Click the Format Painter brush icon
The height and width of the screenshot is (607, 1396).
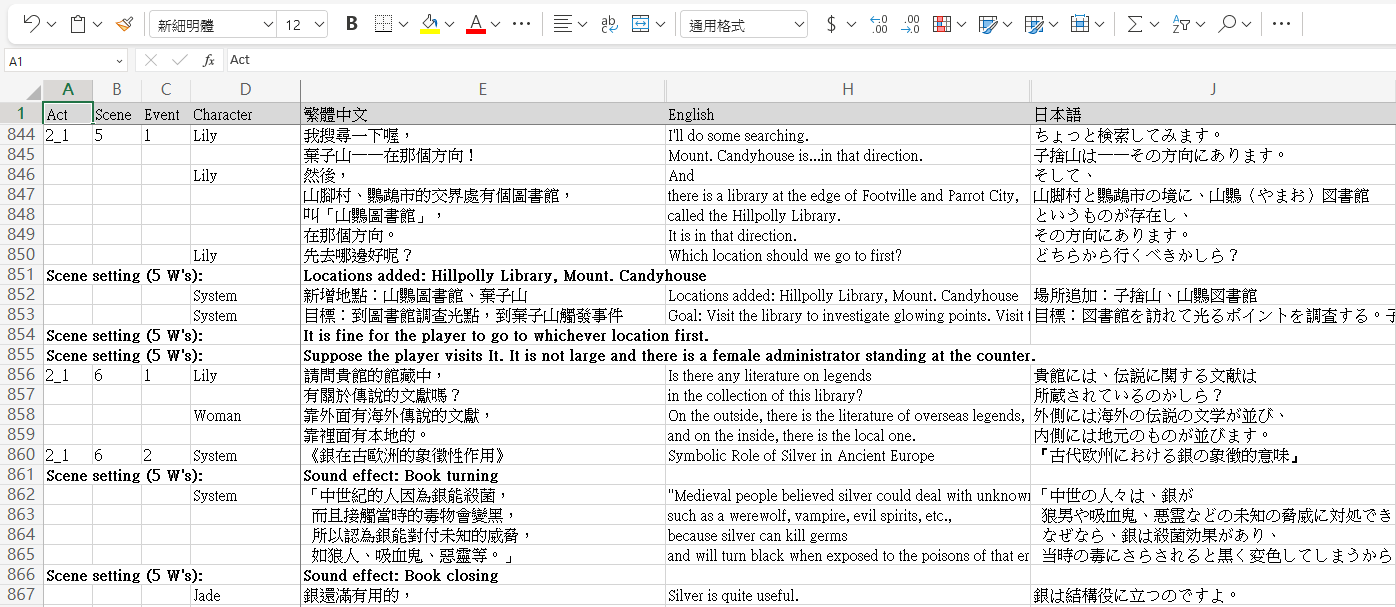click(x=124, y=24)
